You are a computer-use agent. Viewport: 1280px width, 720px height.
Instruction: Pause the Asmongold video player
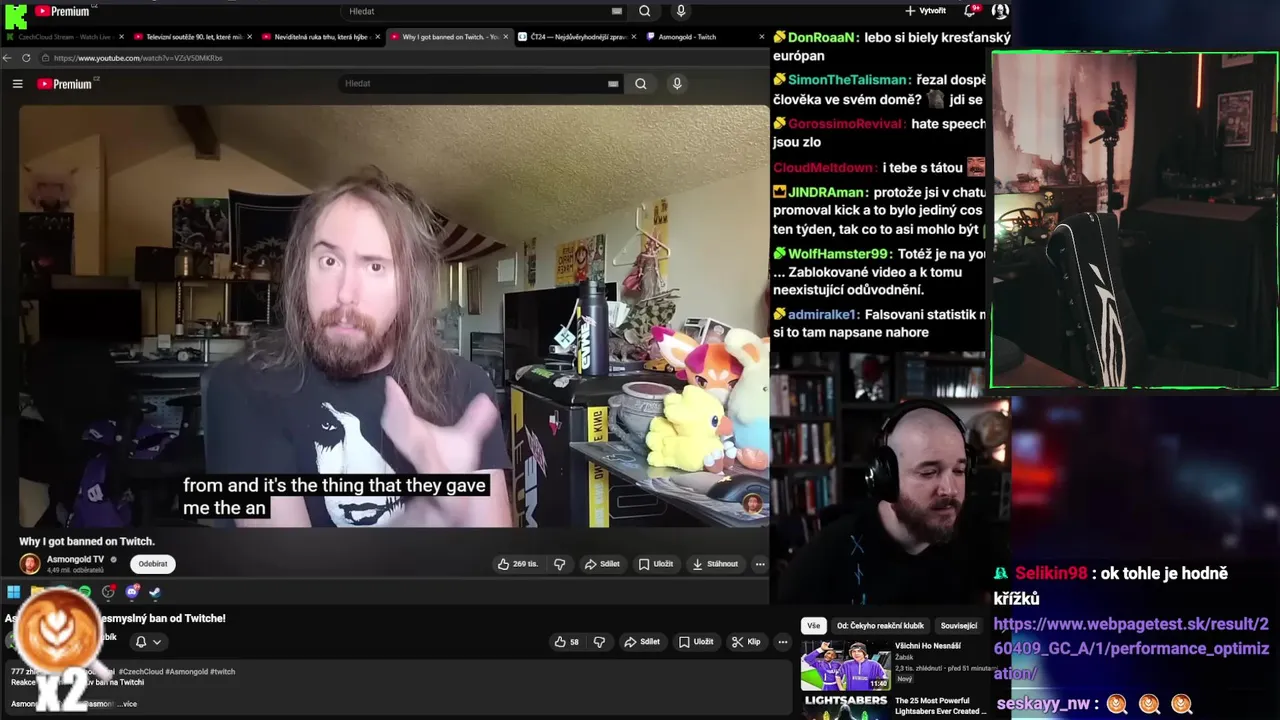[x=393, y=315]
